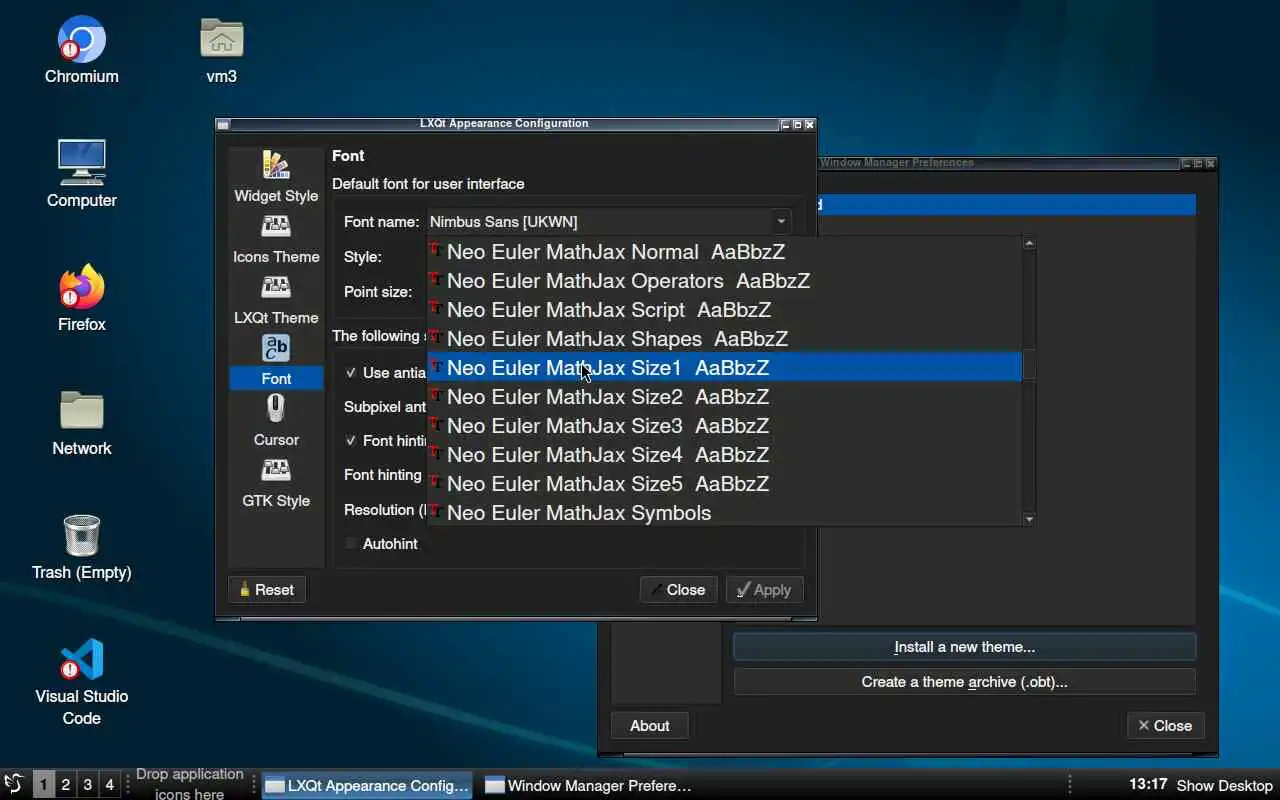
Task: Launch Visual Studio Code from desktop
Action: pyautogui.click(x=82, y=682)
